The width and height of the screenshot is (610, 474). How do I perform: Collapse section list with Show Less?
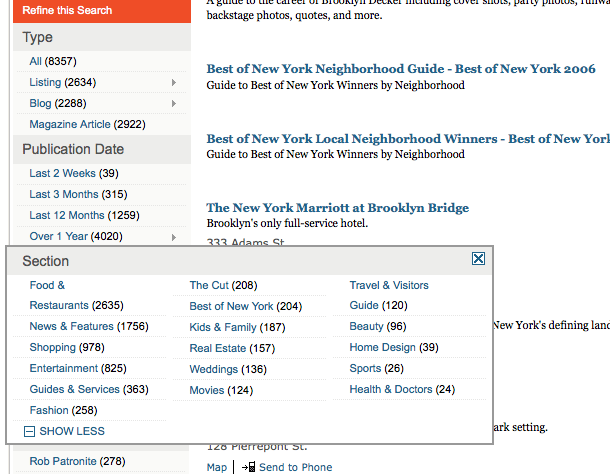point(64,432)
